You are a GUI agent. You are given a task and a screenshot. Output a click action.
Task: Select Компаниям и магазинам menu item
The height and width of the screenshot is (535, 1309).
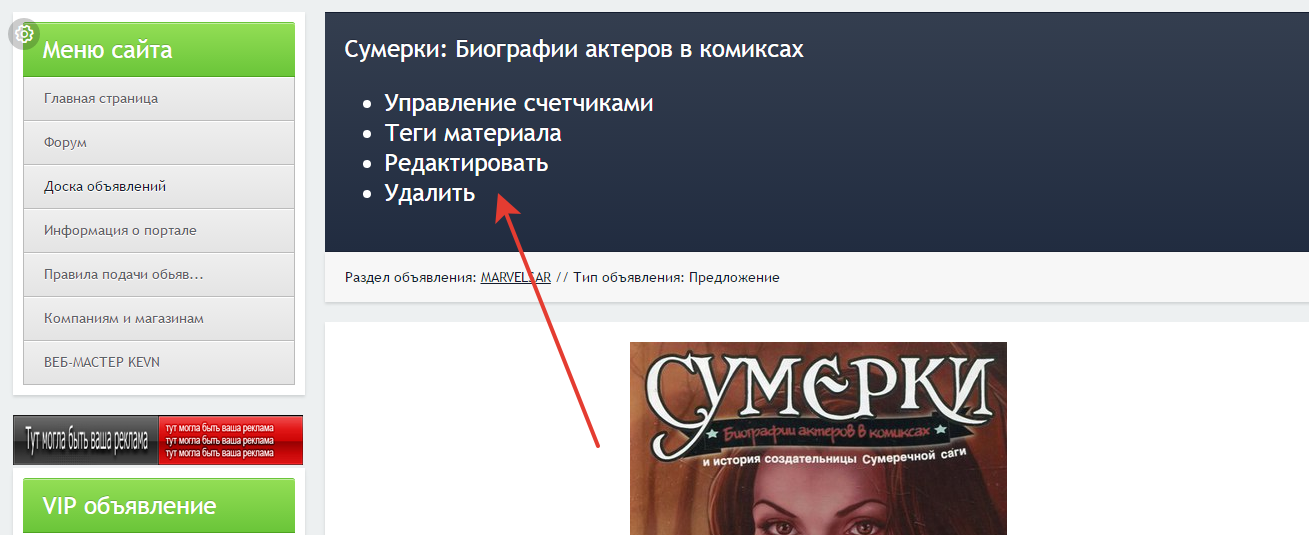click(x=159, y=319)
